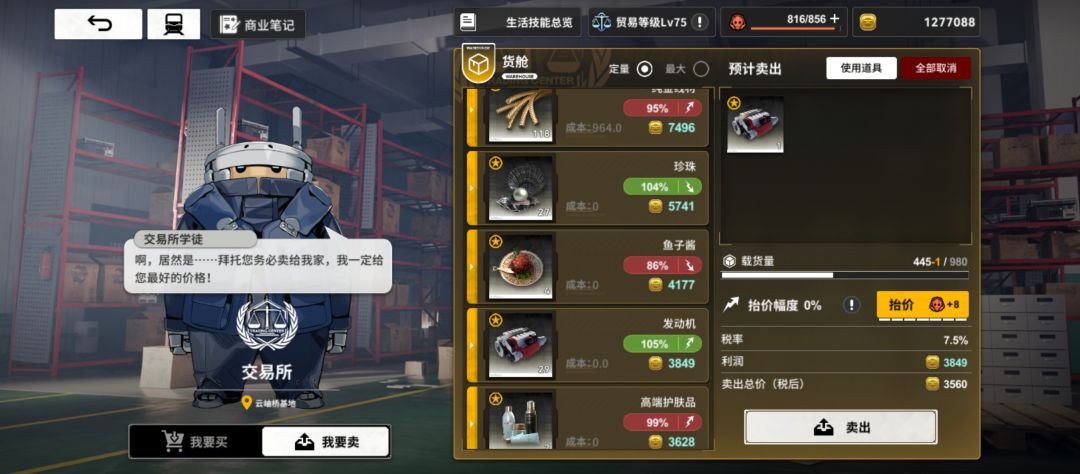
Task: Click the back arrow icon
Action: click(98, 24)
